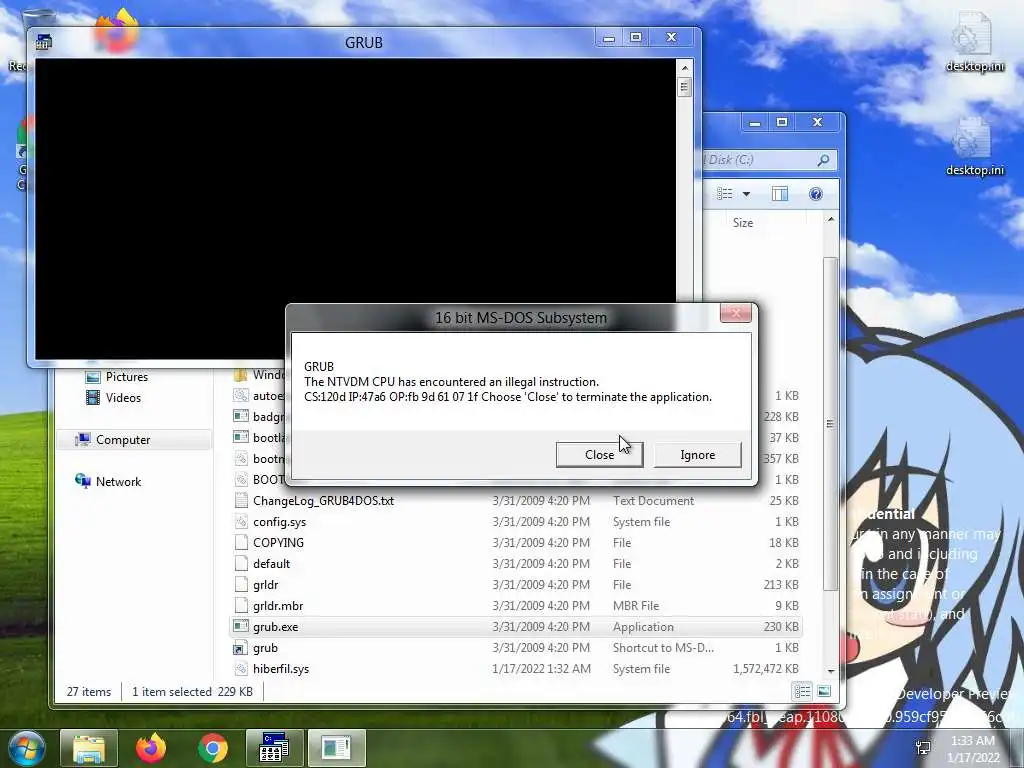Click the network tray icon
1024x768 pixels.
coord(923,748)
